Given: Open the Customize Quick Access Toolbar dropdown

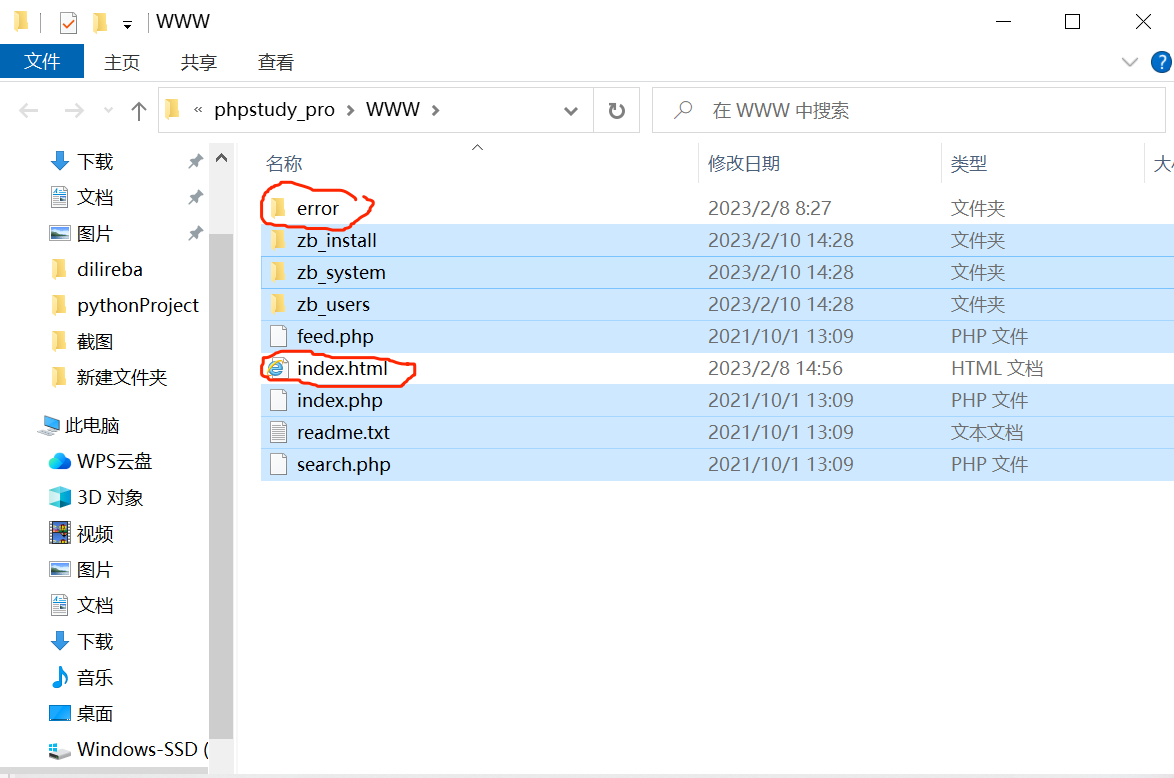Looking at the screenshot, I should (x=127, y=25).
